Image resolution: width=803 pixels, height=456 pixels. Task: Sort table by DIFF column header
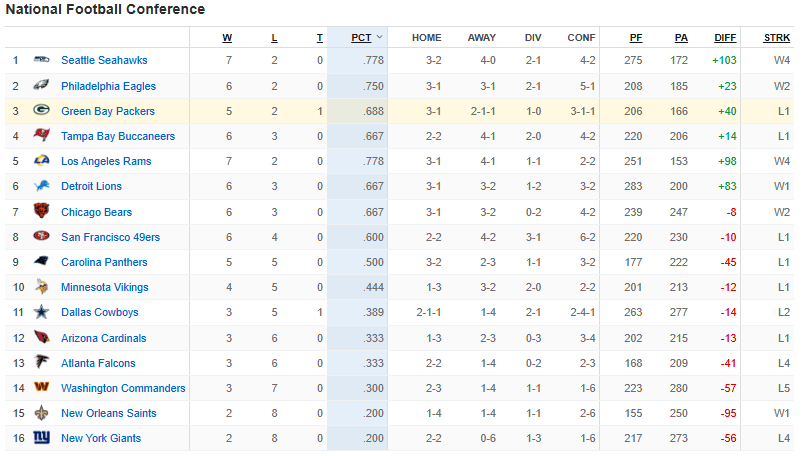tap(725, 38)
